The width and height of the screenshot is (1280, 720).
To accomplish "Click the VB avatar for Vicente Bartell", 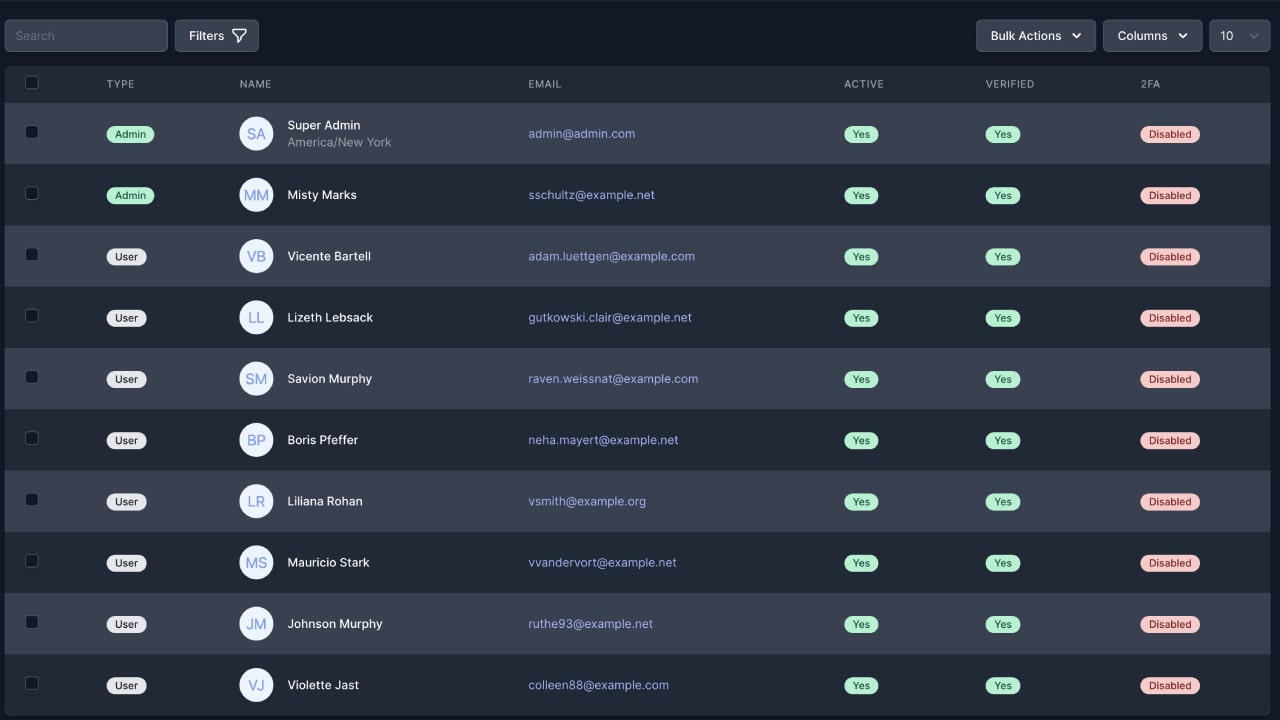I will (x=256, y=256).
